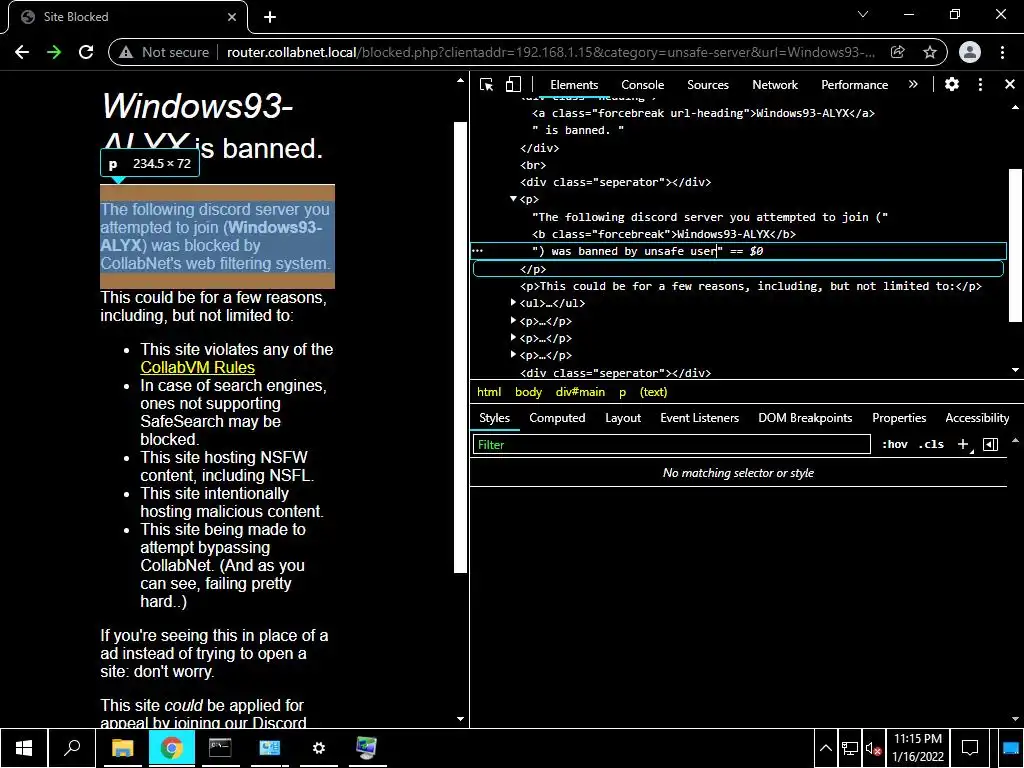Screen dimensions: 1024x768
Task: Open a new browser tab
Action: tap(270, 17)
